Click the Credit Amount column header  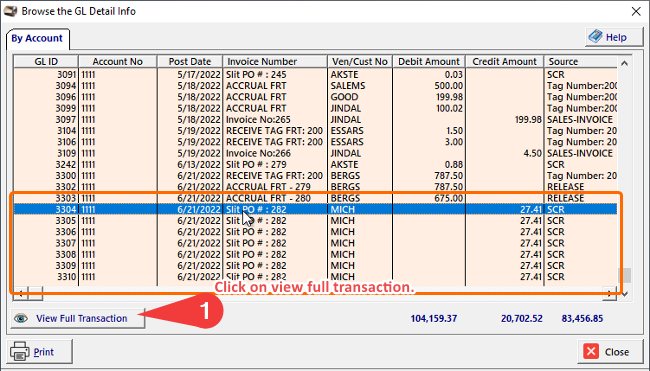point(504,61)
